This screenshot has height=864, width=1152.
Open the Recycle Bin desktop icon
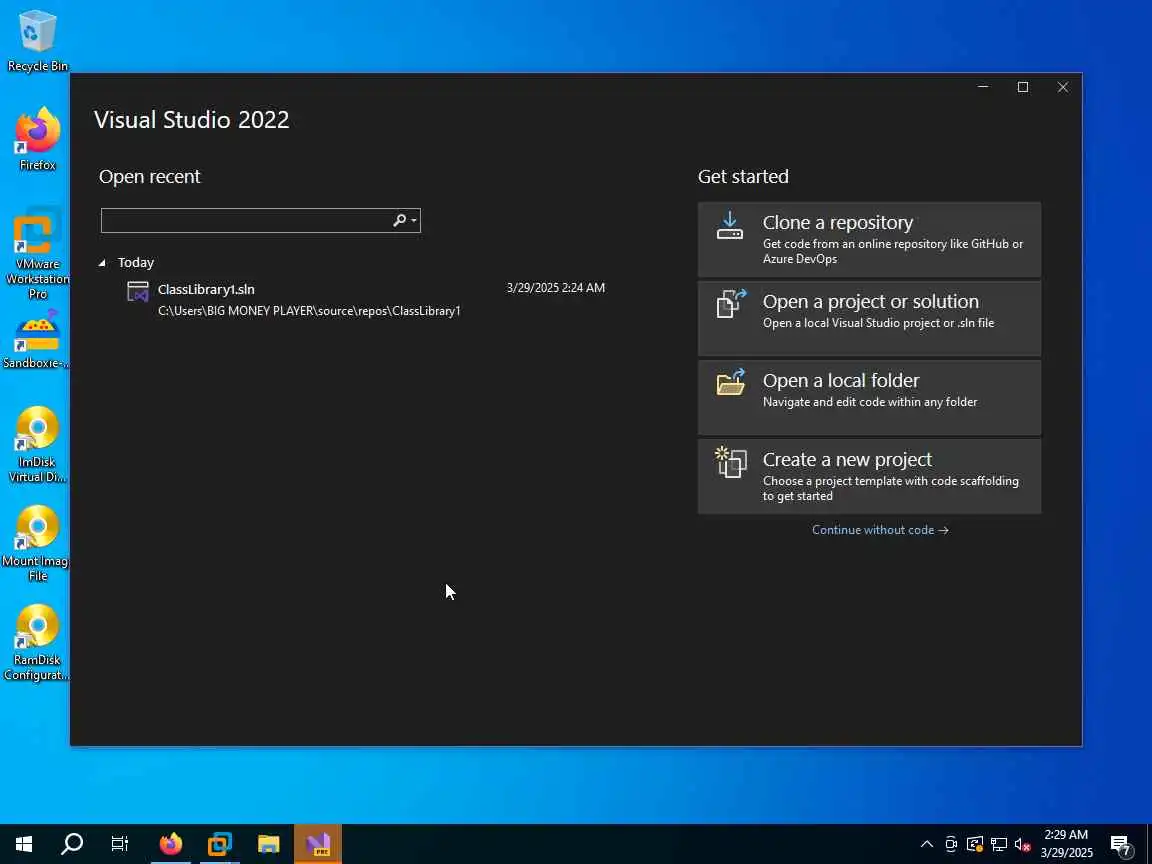(37, 41)
